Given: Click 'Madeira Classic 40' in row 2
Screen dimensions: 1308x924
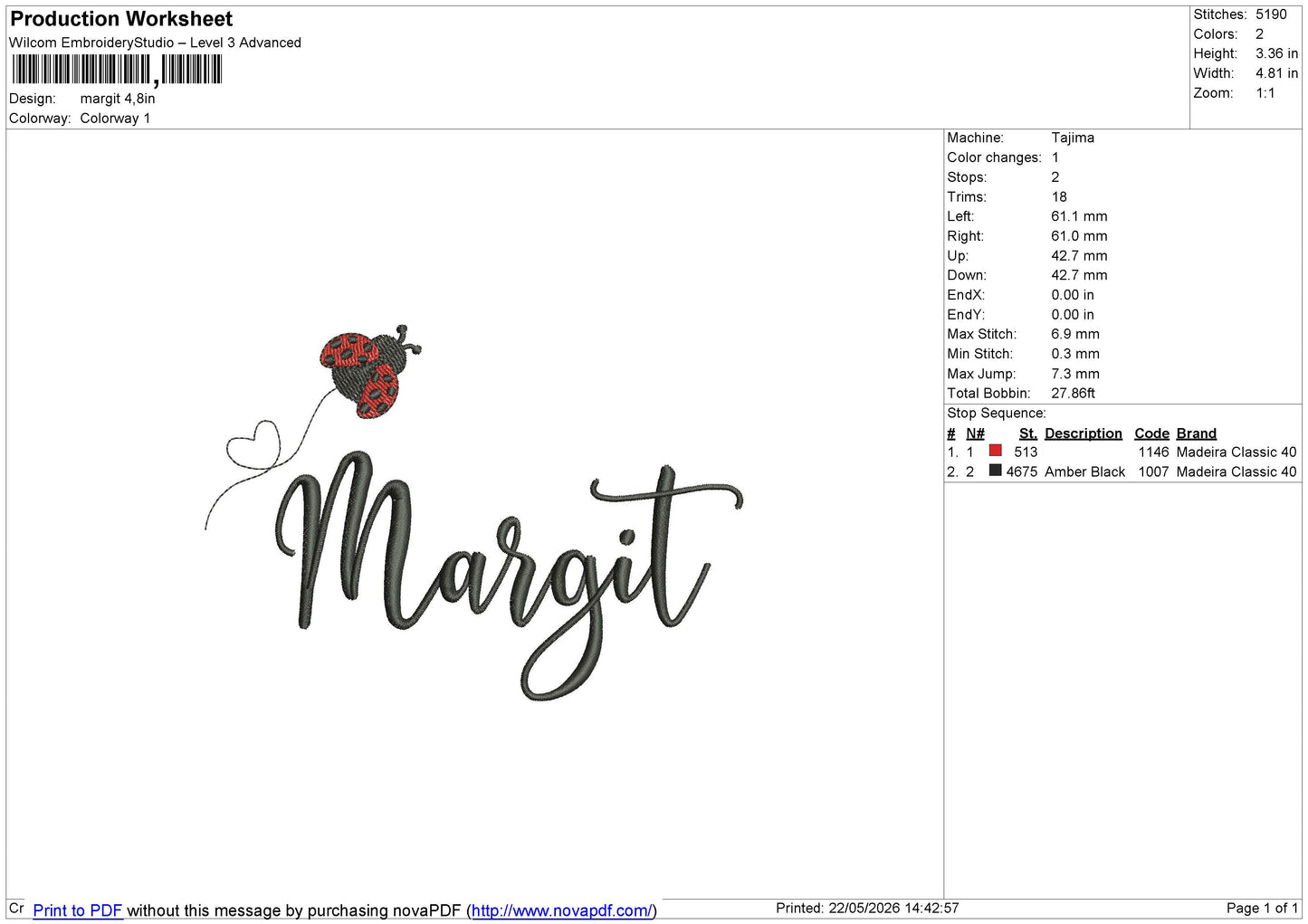Looking at the screenshot, I should pos(1236,472).
